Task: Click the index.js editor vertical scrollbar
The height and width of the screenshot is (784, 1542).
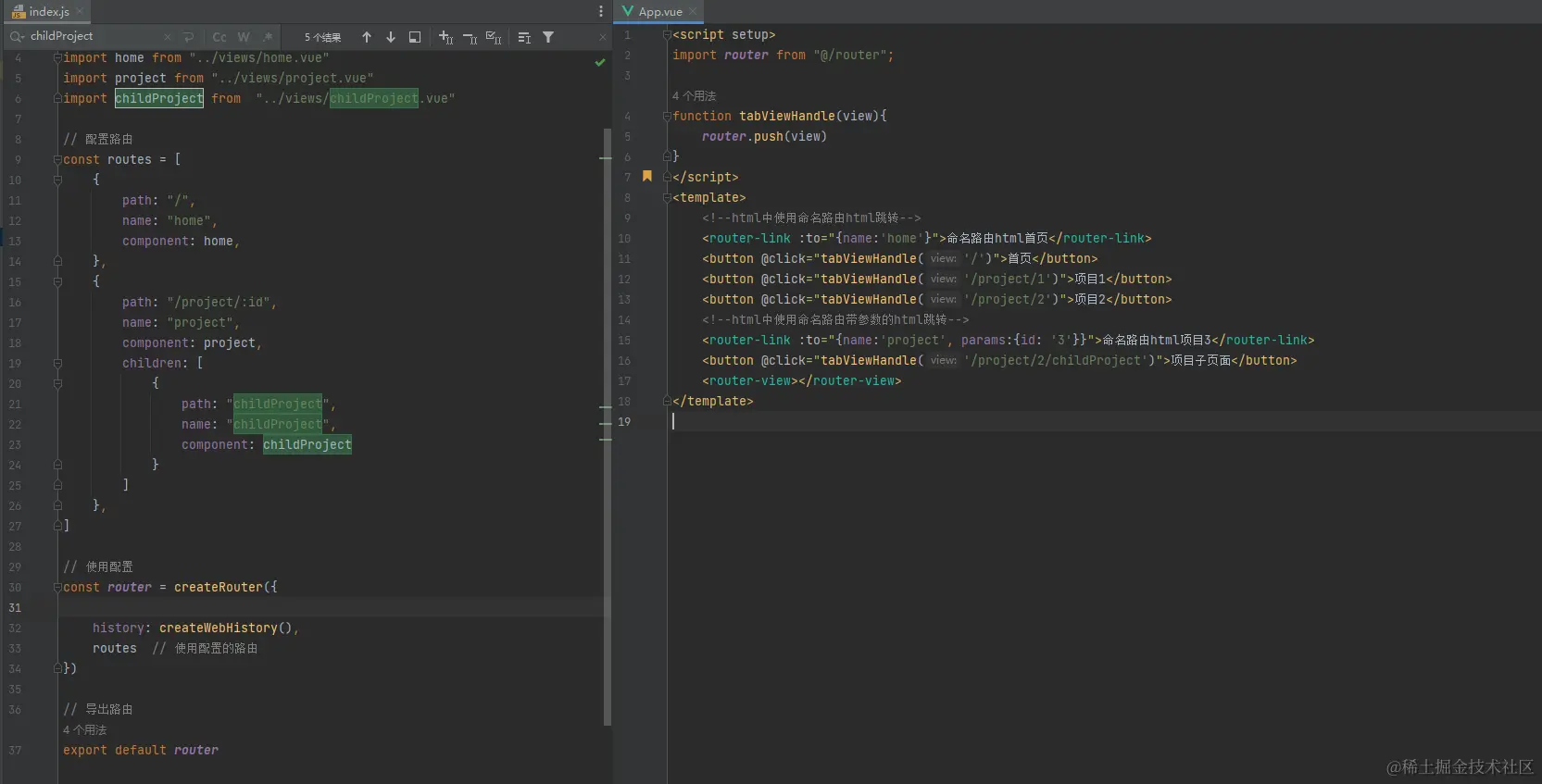Action: [608, 426]
